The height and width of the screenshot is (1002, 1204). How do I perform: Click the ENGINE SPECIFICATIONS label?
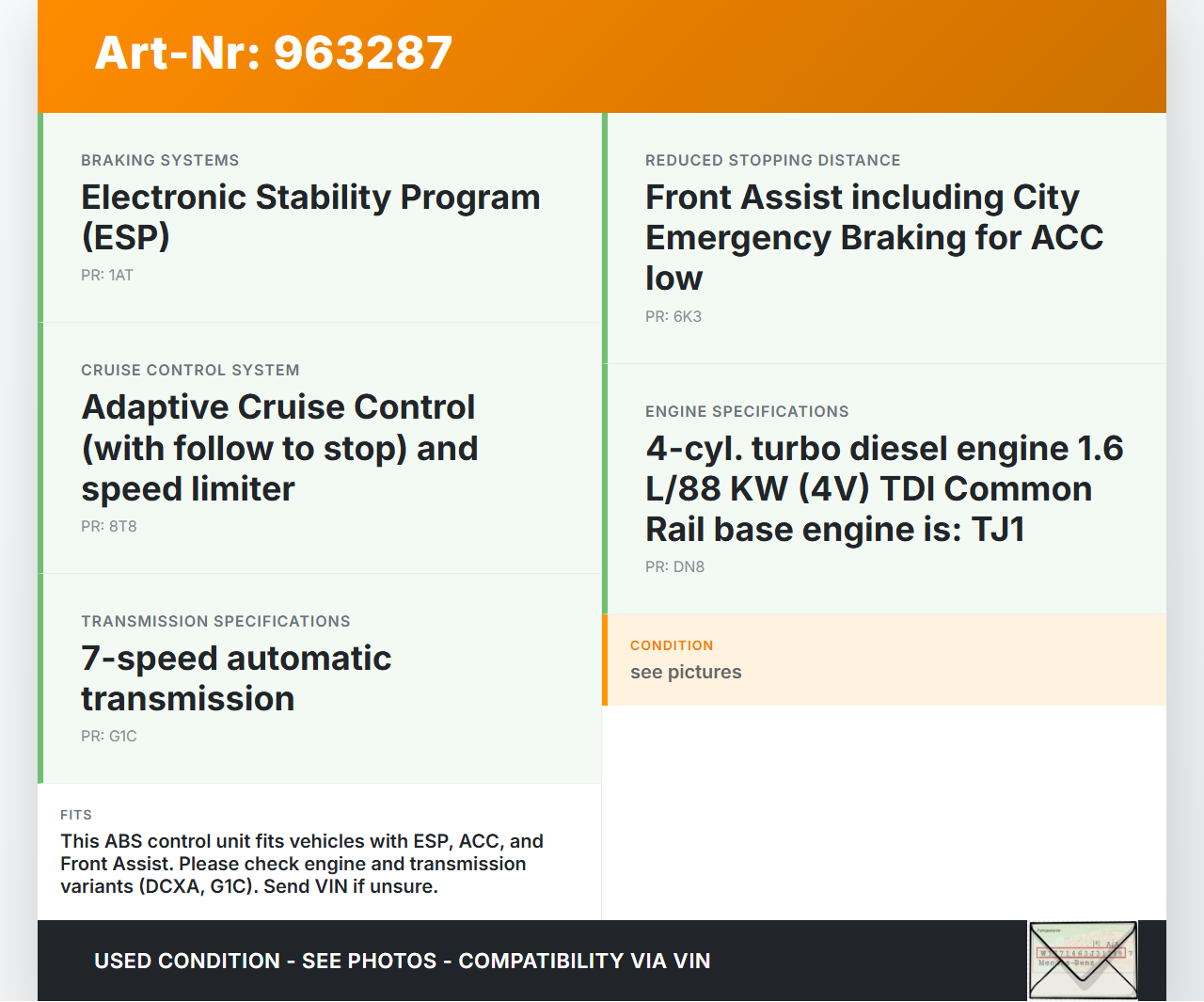pos(747,412)
